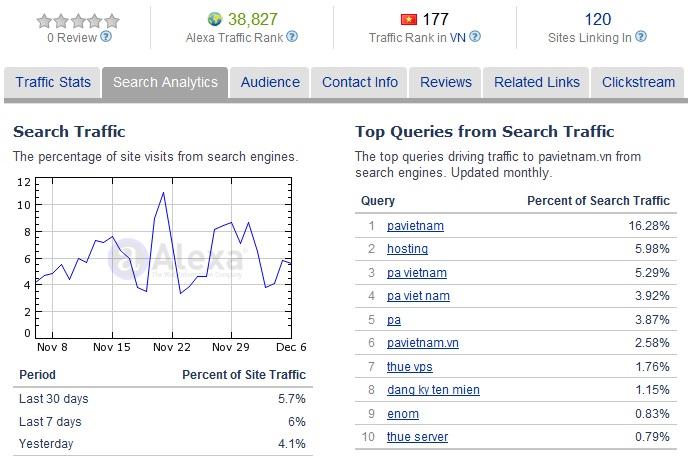
Task: Click the help icon next to 0 Review
Action: (x=106, y=37)
